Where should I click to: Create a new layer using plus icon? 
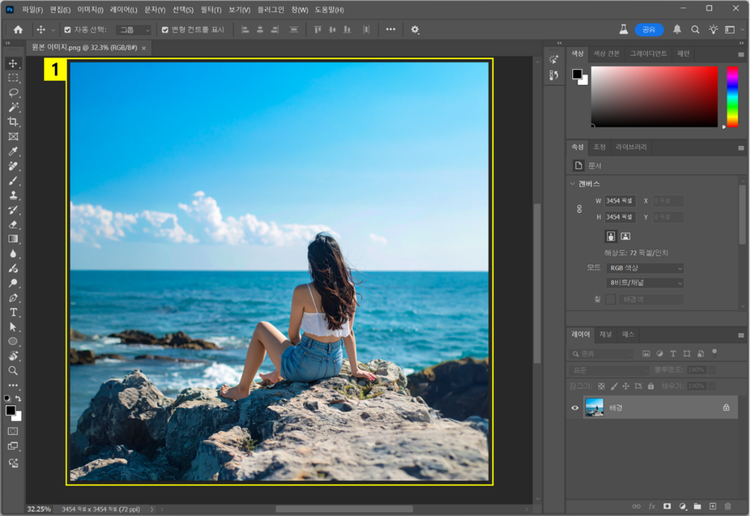(712, 506)
